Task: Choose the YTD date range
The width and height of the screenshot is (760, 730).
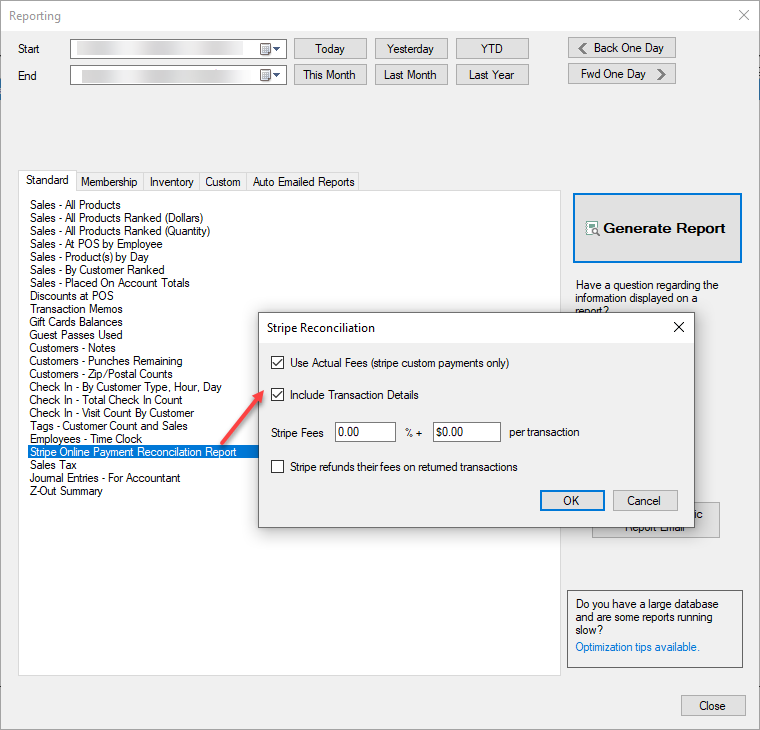Action: coord(492,48)
